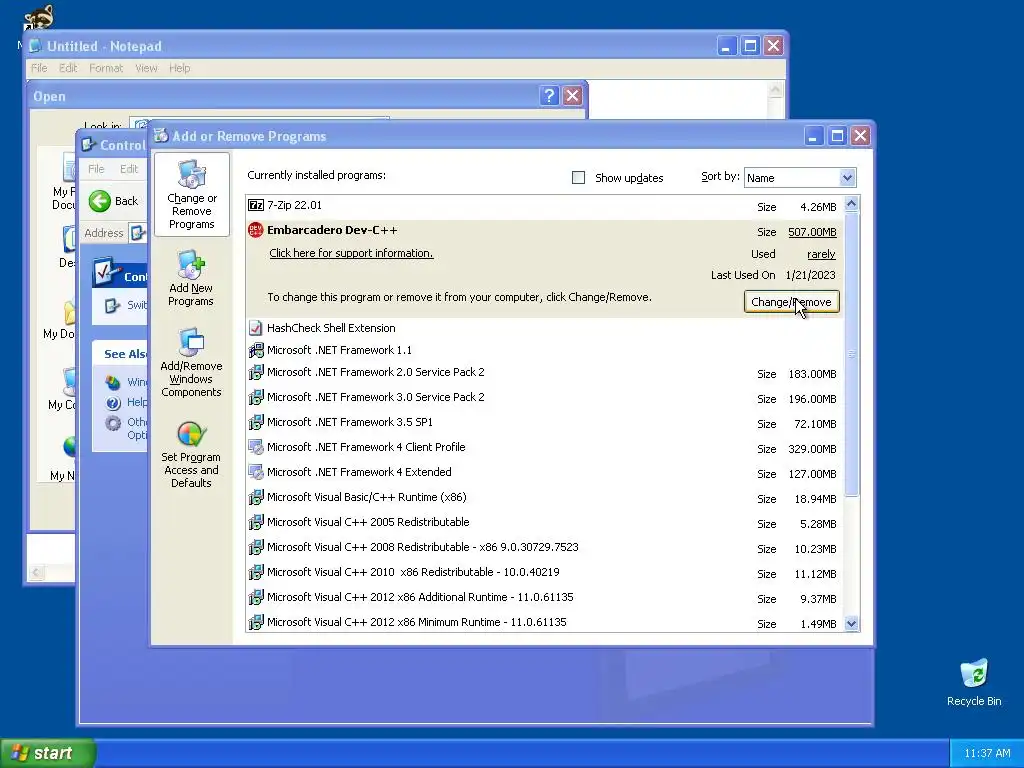This screenshot has height=768, width=1024.
Task: Click the program list scrollbar thumb
Action: coord(851,353)
